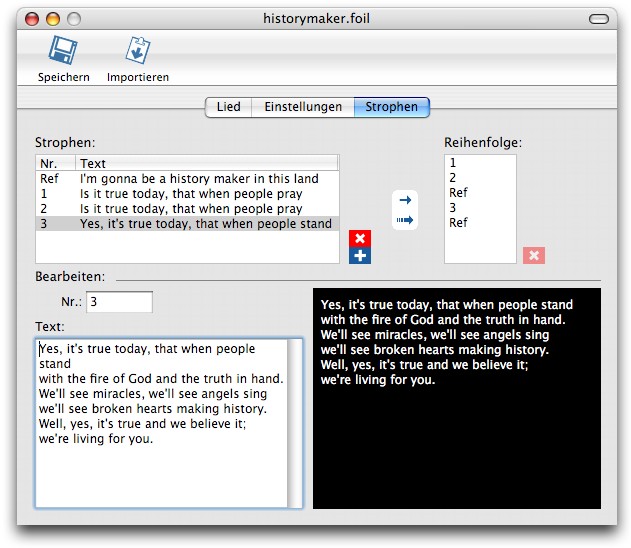
Task: Click the Importieren toolbar icon
Action: (x=137, y=51)
